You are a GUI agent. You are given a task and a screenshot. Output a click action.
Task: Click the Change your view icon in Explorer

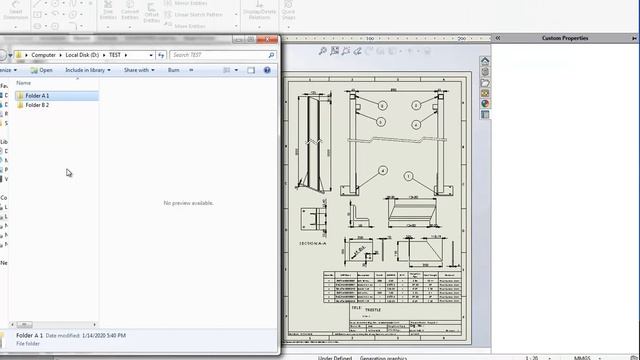[227, 70]
